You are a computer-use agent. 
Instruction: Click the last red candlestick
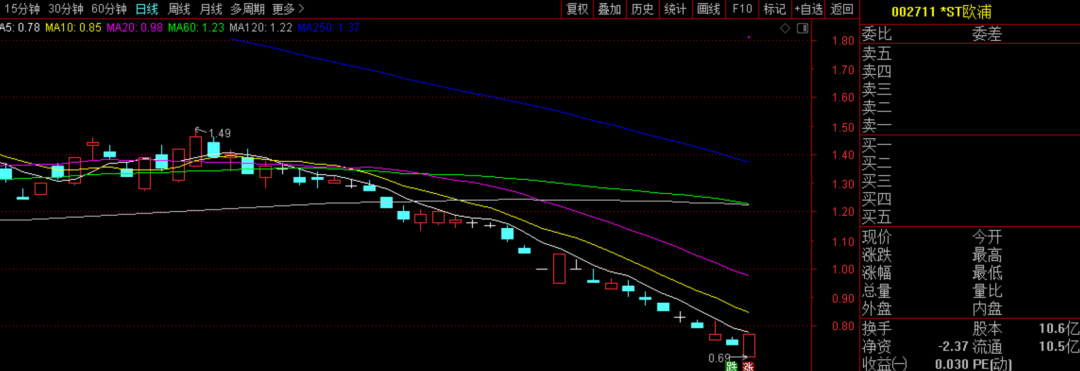tap(749, 346)
